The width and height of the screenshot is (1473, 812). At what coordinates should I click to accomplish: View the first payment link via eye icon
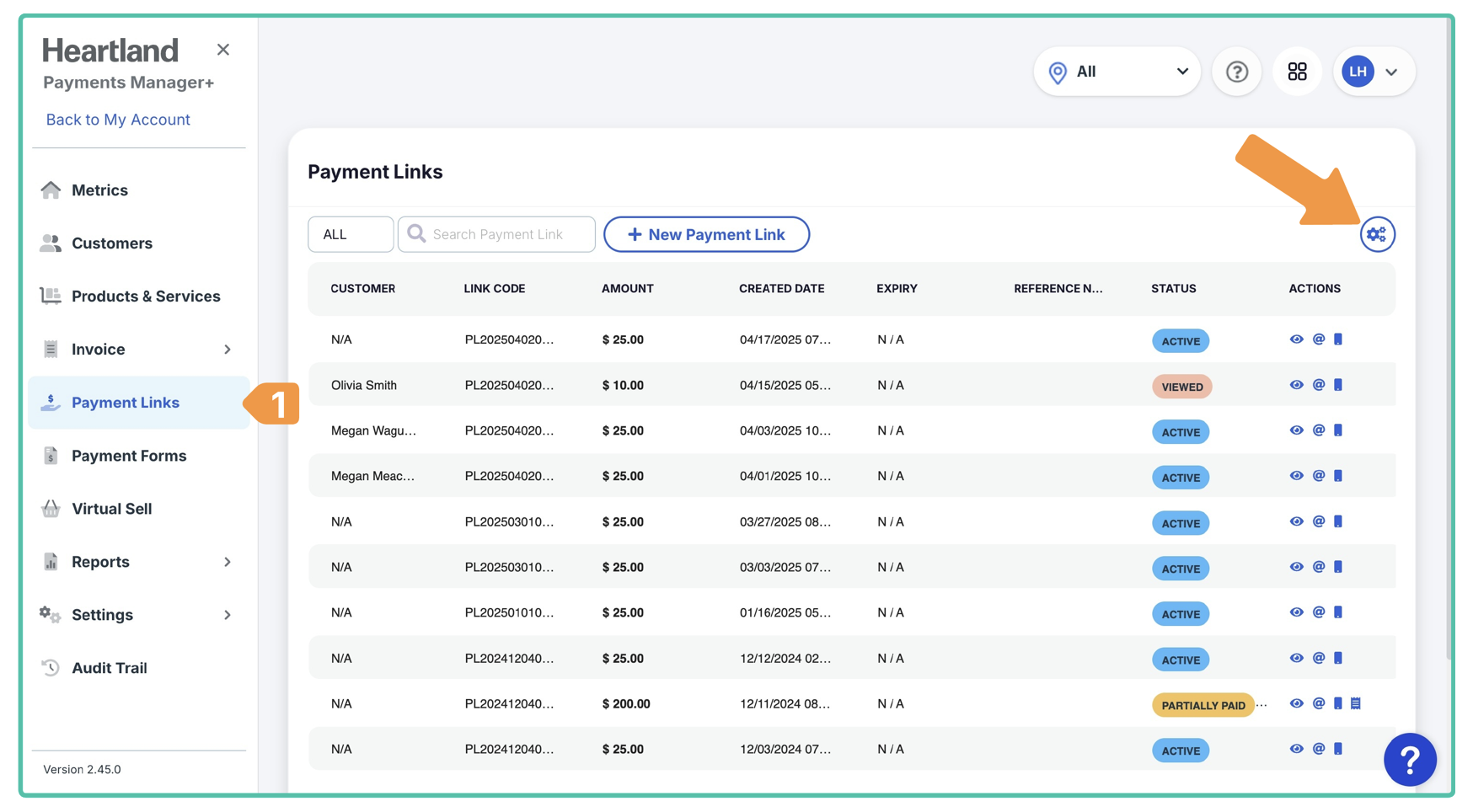(1296, 339)
